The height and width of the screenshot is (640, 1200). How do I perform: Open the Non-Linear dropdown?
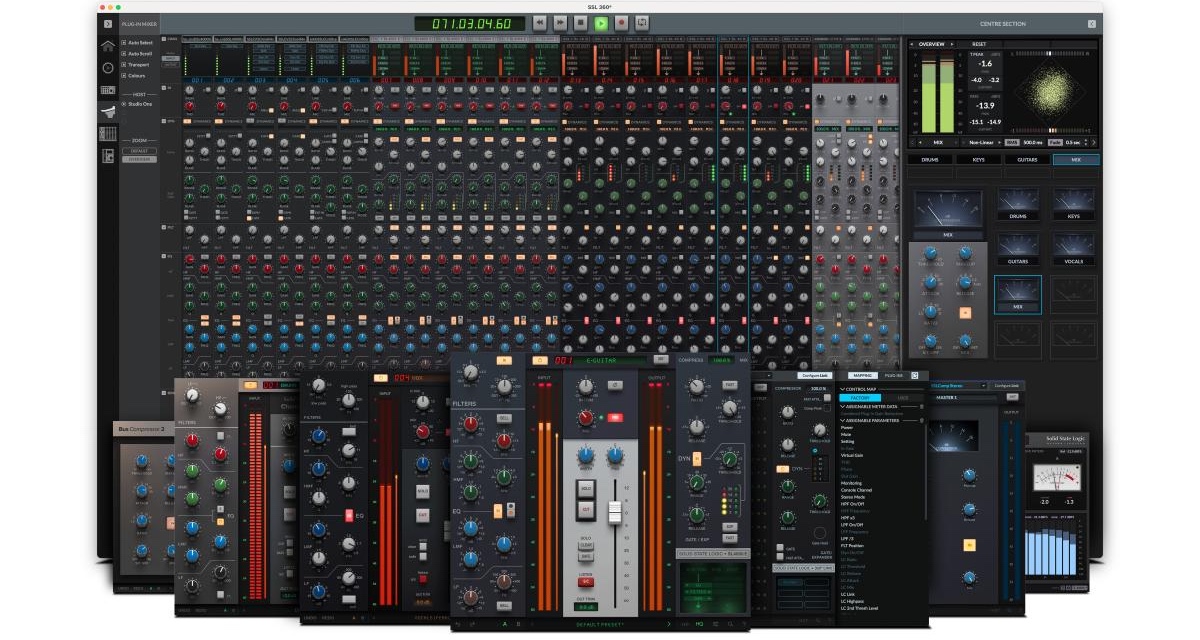tap(980, 142)
